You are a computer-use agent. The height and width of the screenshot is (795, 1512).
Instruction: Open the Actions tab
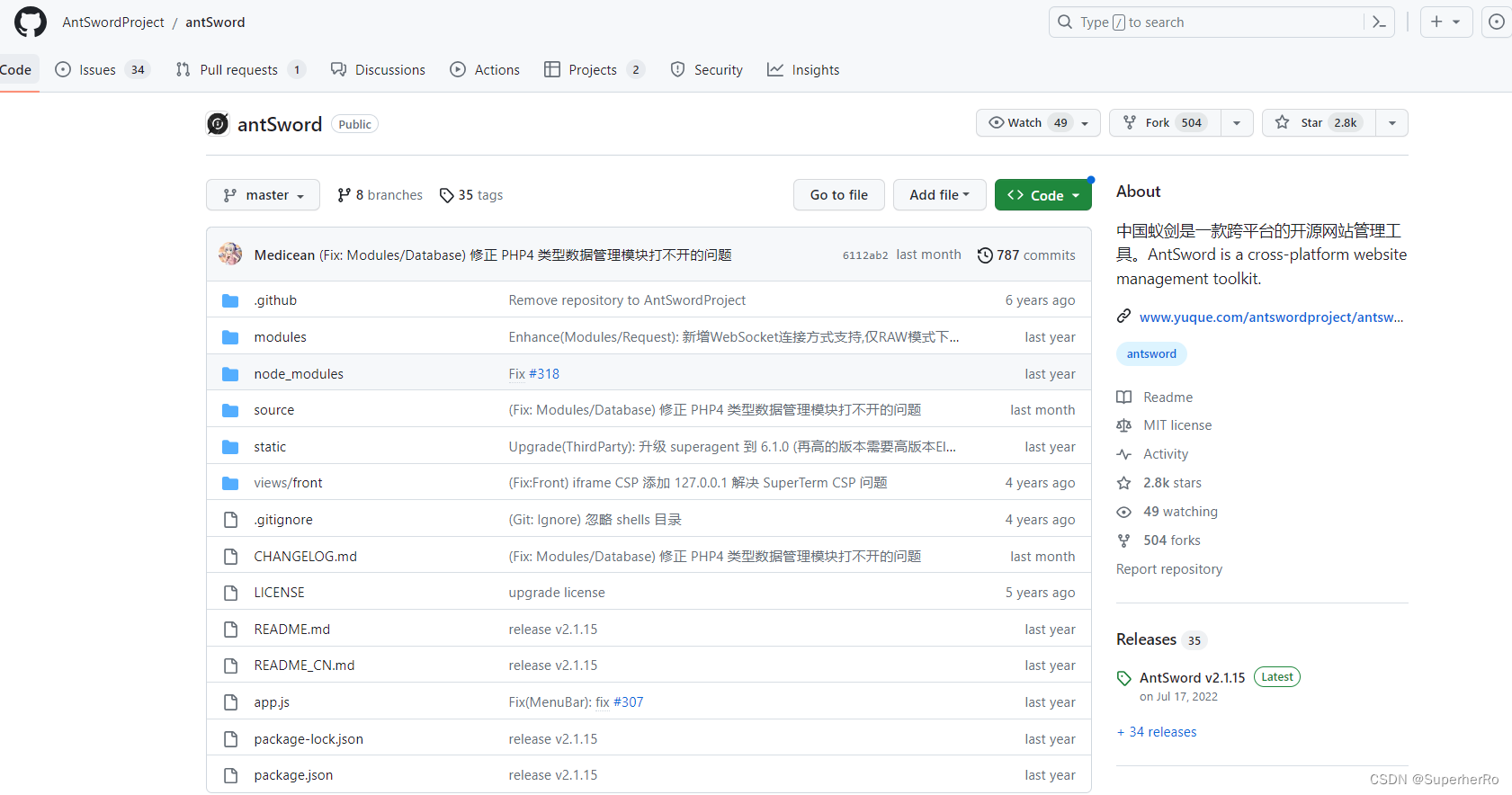485,69
